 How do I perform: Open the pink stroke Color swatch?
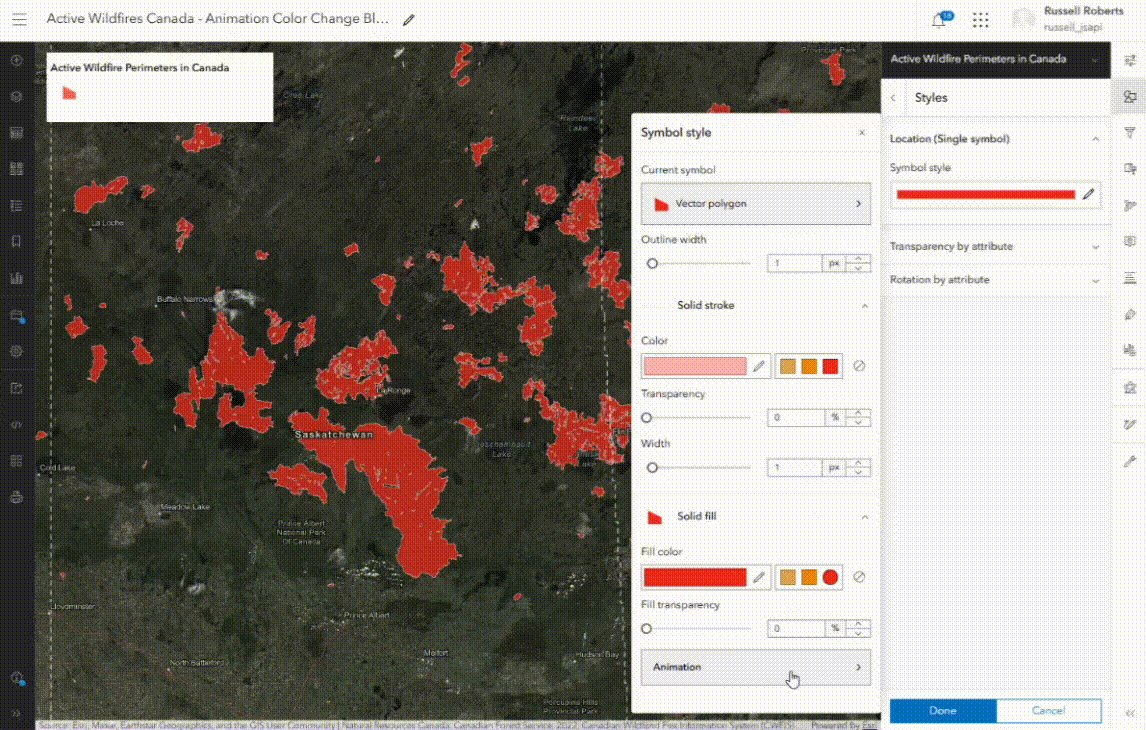(695, 366)
